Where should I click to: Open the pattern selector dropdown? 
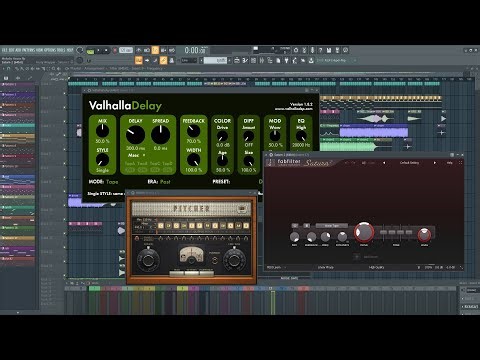pyautogui.click(x=216, y=61)
